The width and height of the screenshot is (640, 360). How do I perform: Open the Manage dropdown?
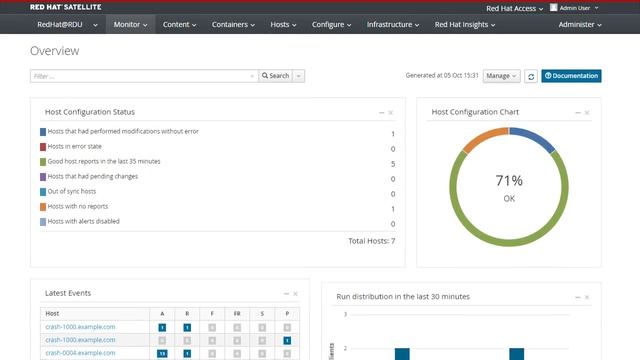(x=501, y=76)
